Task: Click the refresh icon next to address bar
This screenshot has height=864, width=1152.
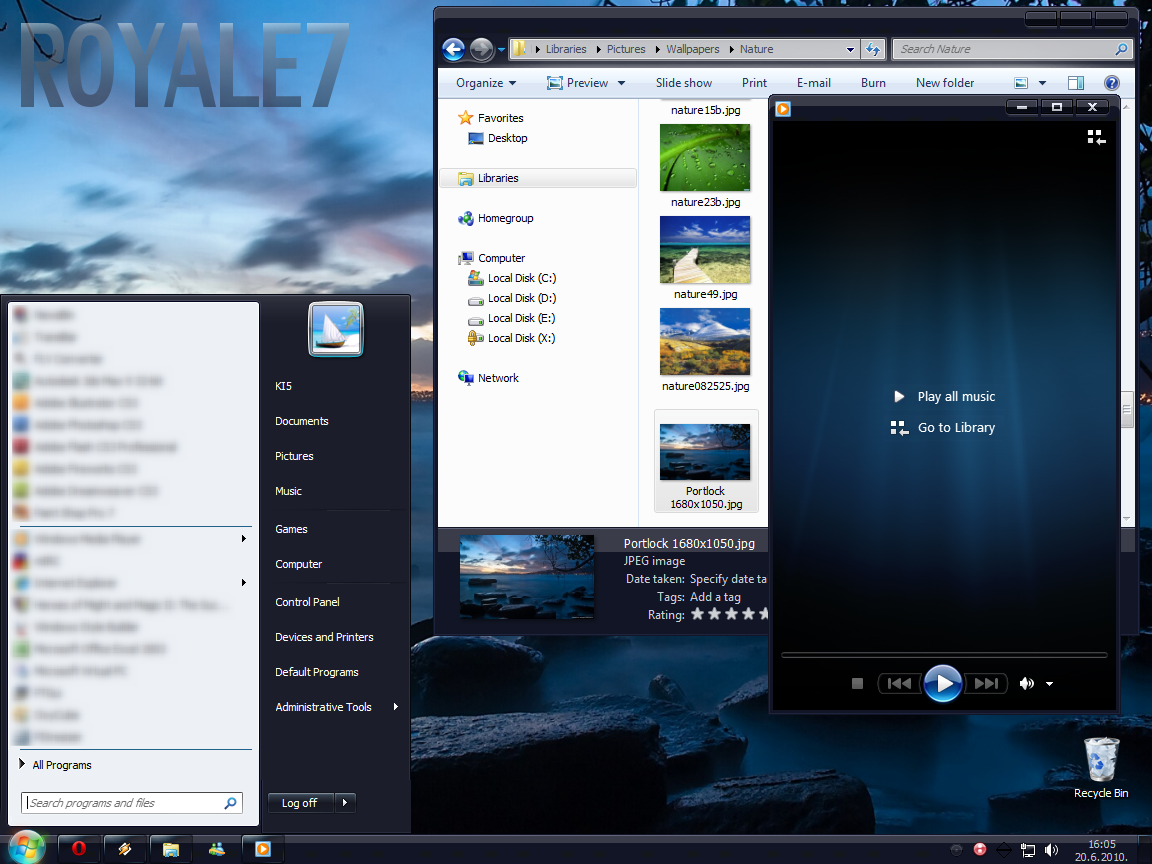Action: [x=871, y=48]
